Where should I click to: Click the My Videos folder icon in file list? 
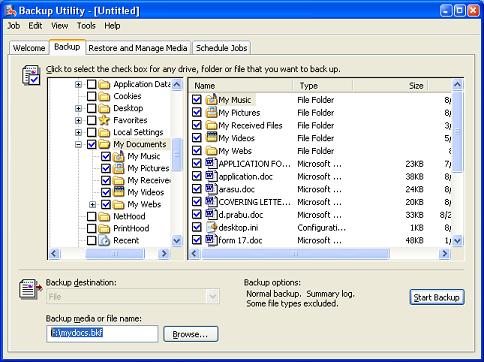tap(211, 138)
